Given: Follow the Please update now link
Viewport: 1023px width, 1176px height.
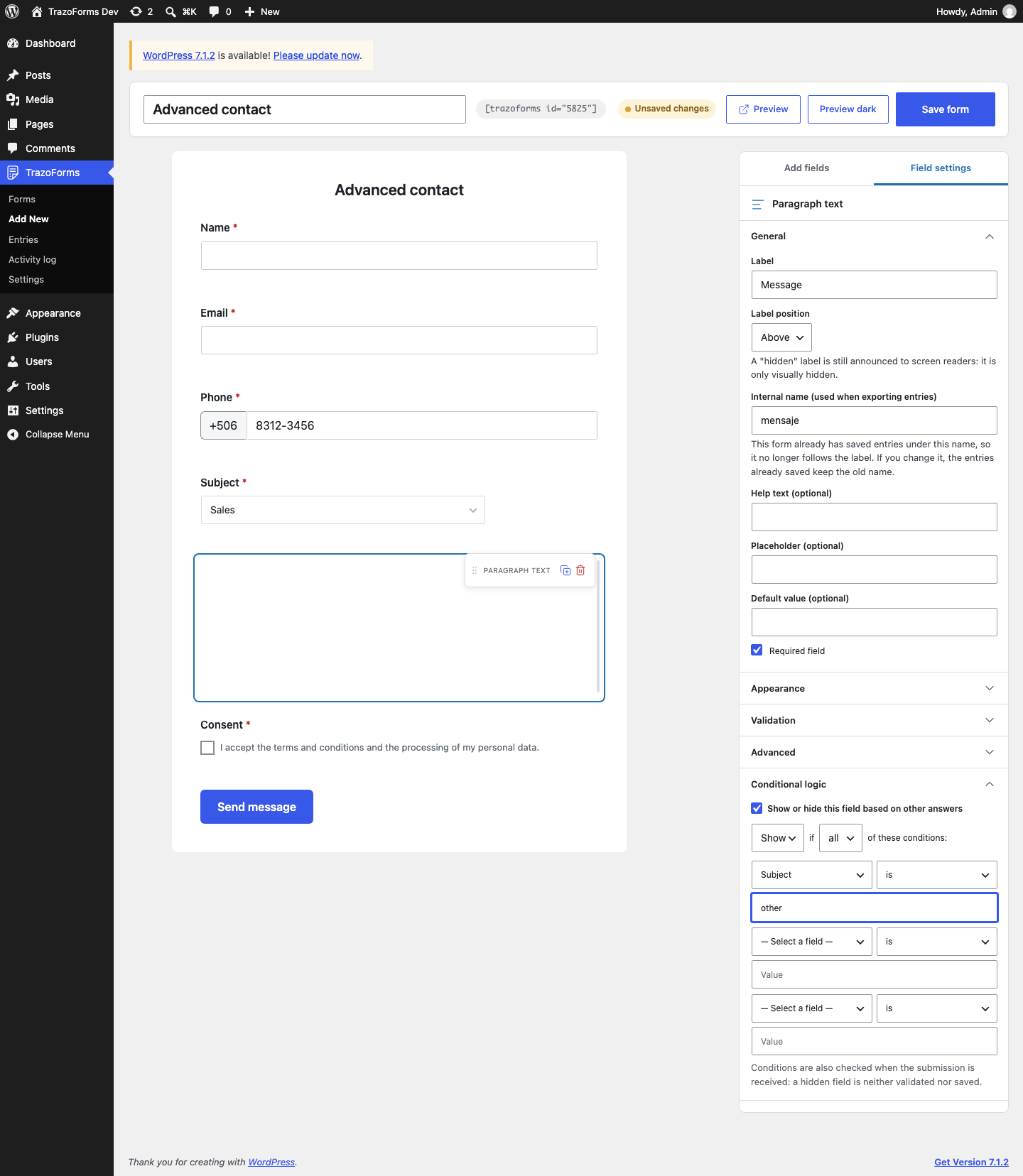Looking at the screenshot, I should [x=316, y=55].
